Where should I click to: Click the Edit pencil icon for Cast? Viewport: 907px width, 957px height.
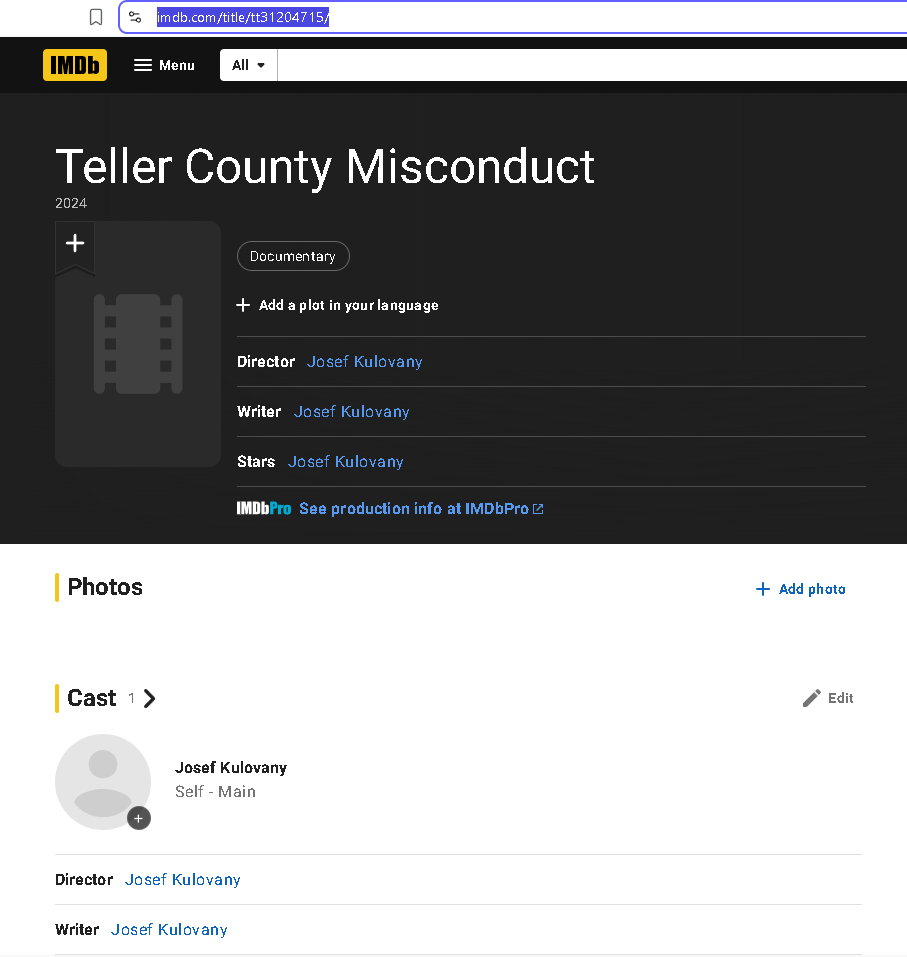(812, 698)
